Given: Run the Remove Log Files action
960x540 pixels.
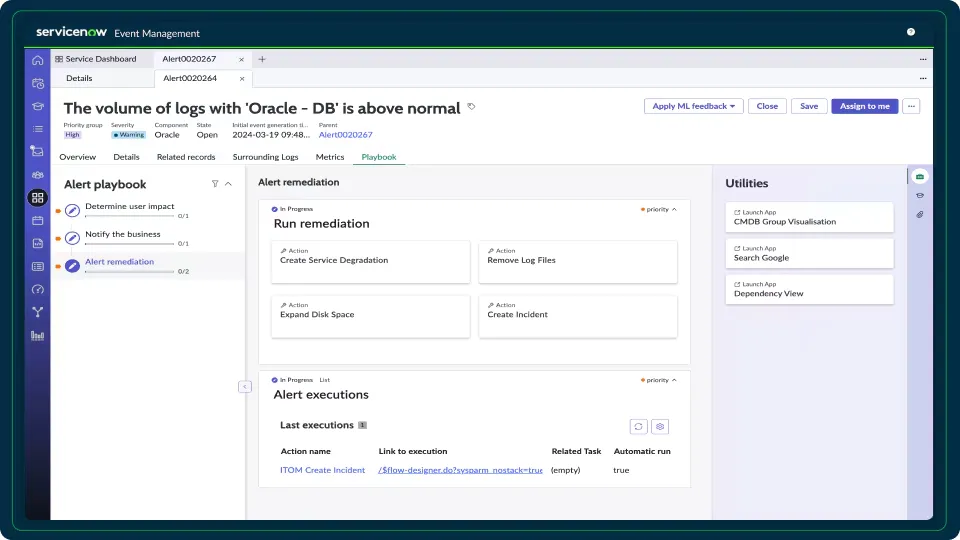Looking at the screenshot, I should point(578,261).
